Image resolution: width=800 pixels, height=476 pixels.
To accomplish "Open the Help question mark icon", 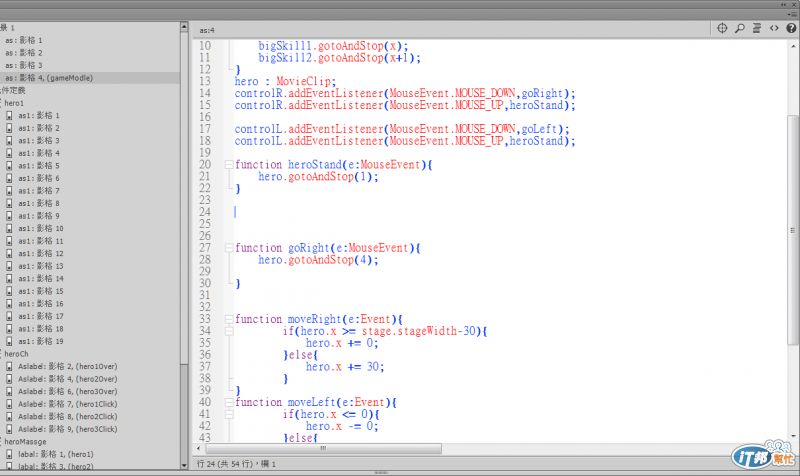I will tap(791, 28).
